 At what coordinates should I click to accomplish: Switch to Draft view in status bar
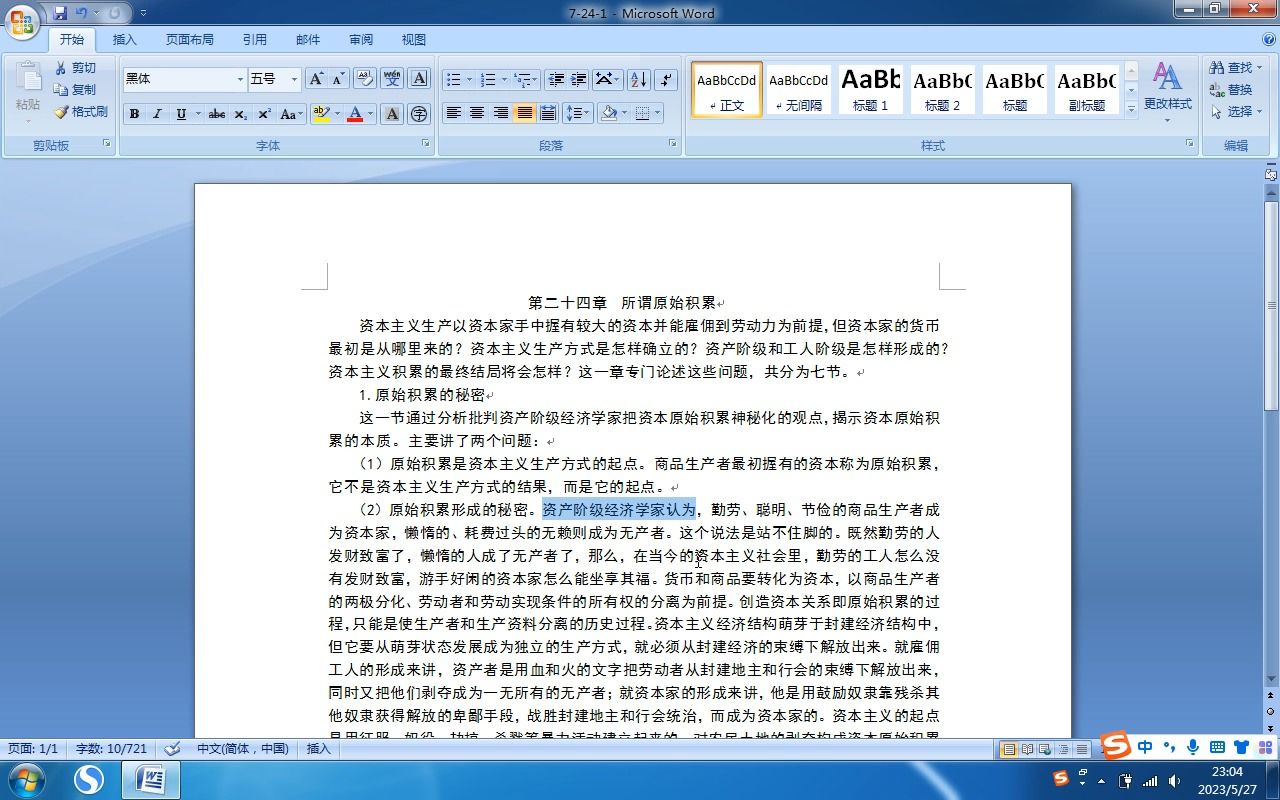pyautogui.click(x=1081, y=749)
